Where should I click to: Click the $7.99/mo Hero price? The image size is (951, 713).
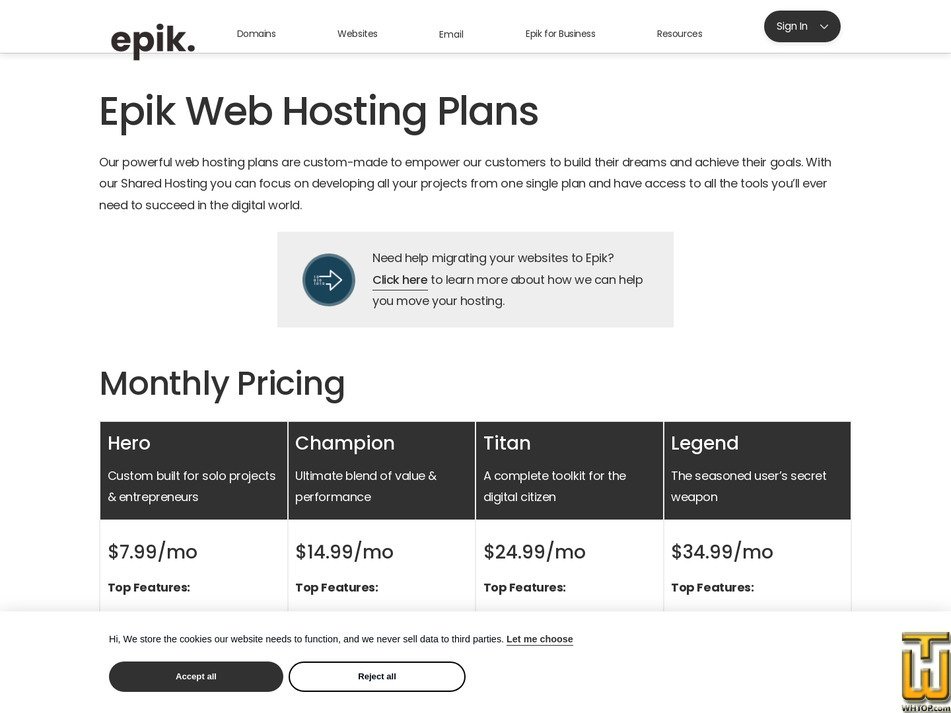click(152, 551)
